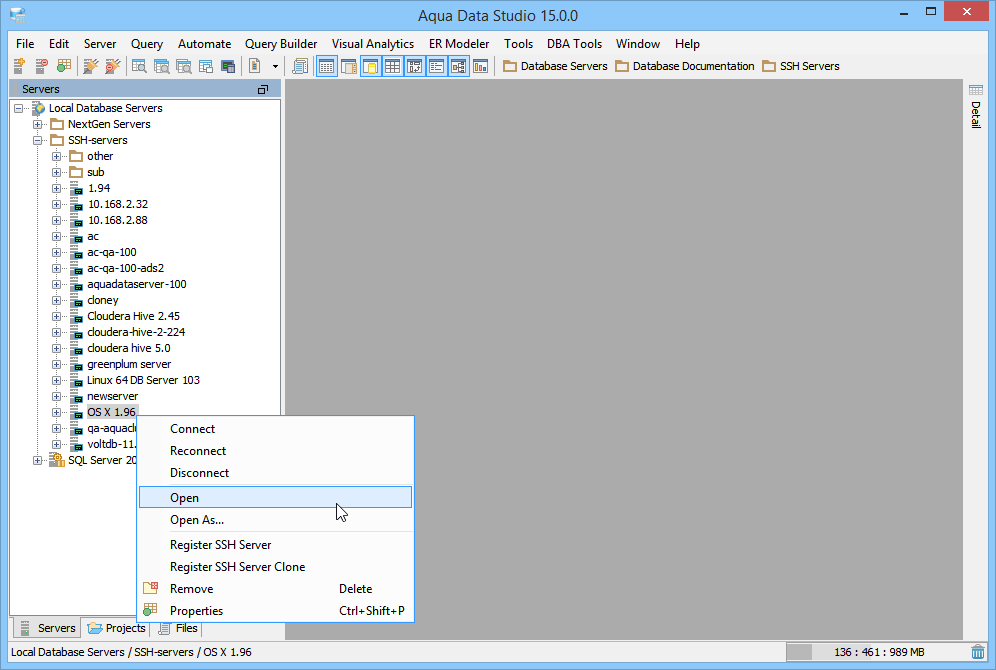996x670 pixels.
Task: Select the 10.168.2.88 server entry
Action: pos(118,220)
